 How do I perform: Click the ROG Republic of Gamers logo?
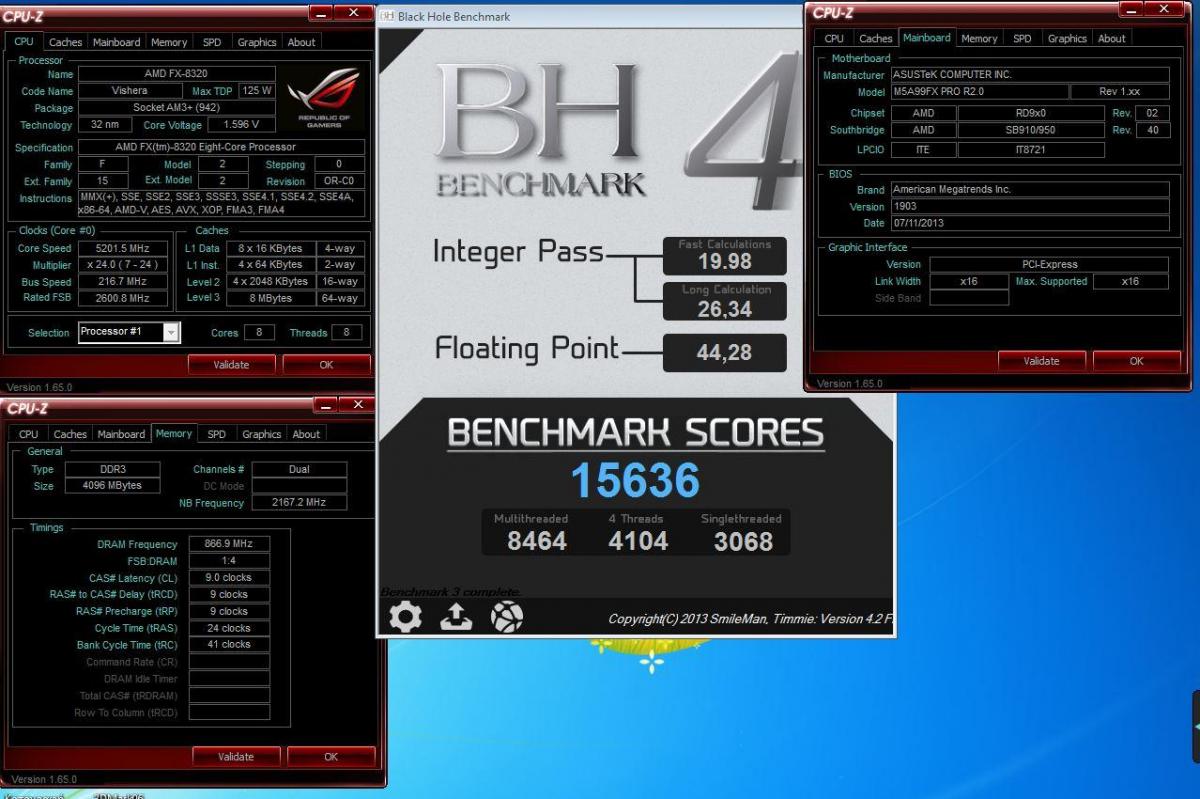tap(322, 100)
